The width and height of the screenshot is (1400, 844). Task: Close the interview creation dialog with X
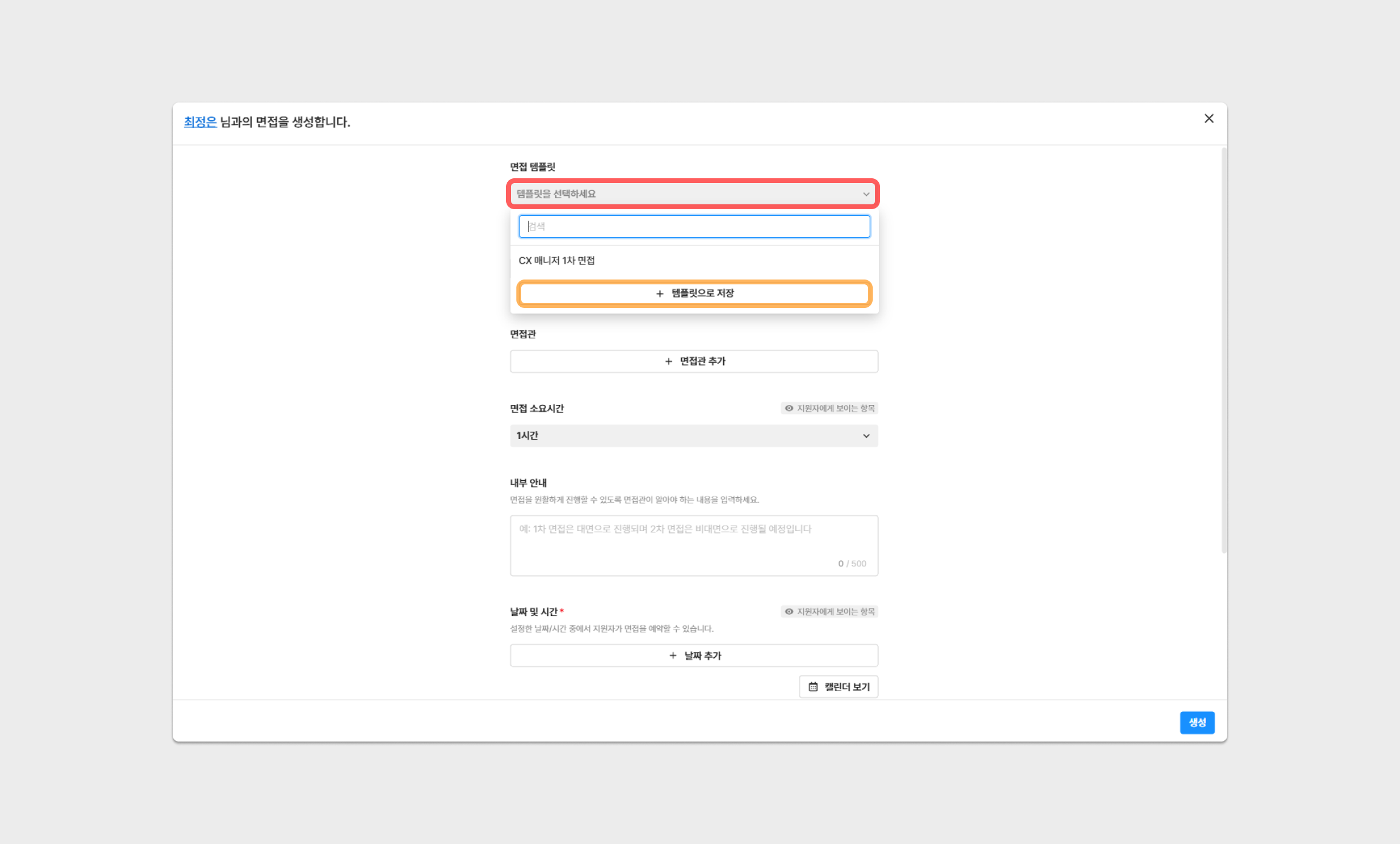point(1208,119)
